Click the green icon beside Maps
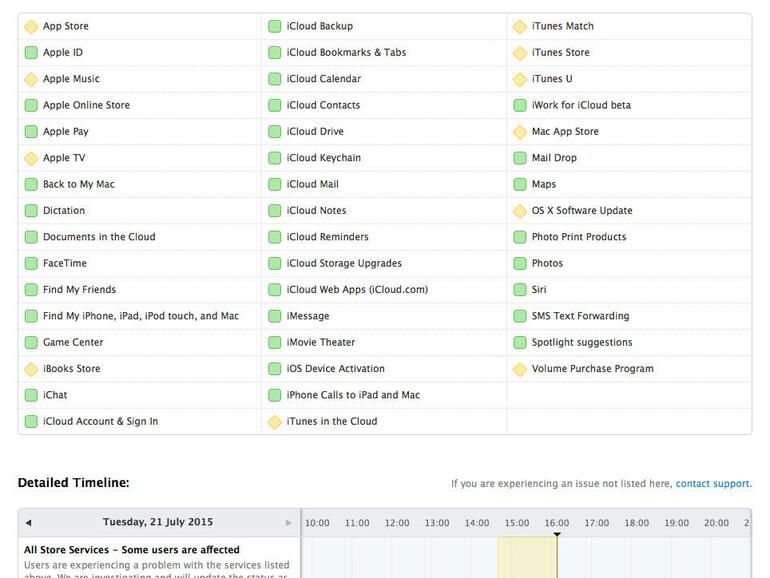 click(520, 184)
